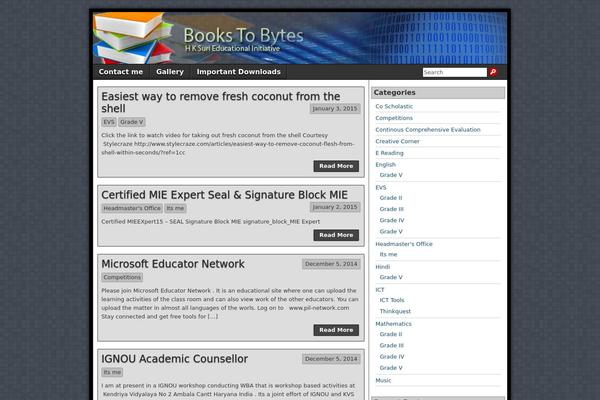Screen dimensions: 600x400
Task: Open Grade III under EVS
Action: coord(391,209)
